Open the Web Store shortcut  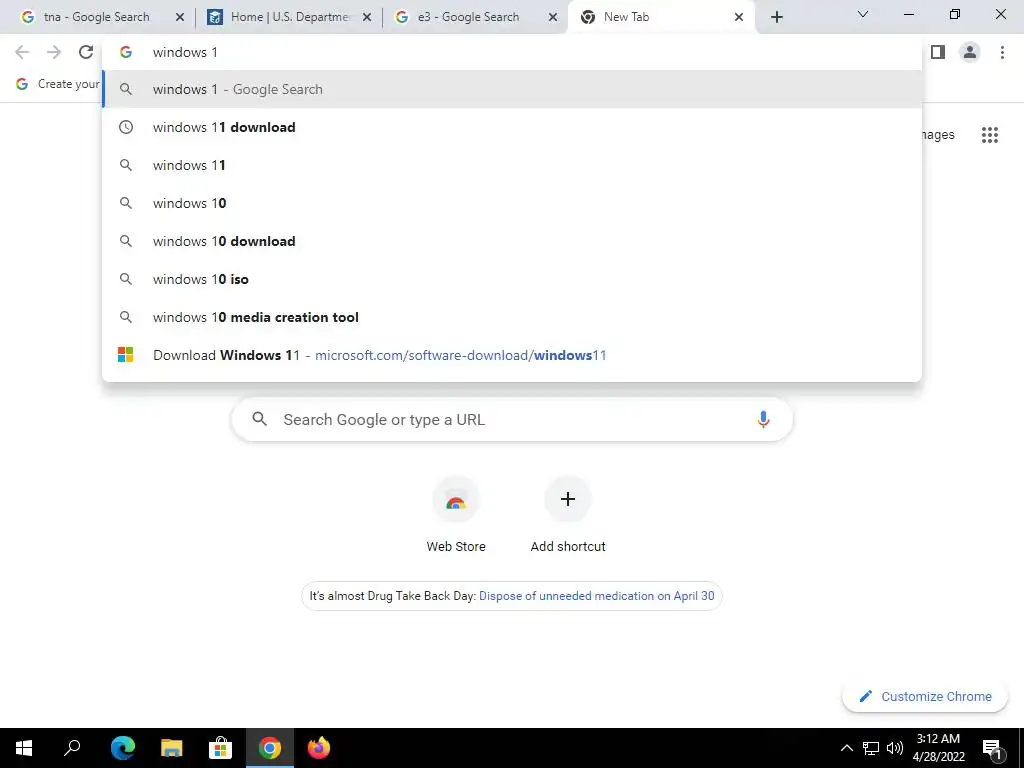[x=456, y=516]
